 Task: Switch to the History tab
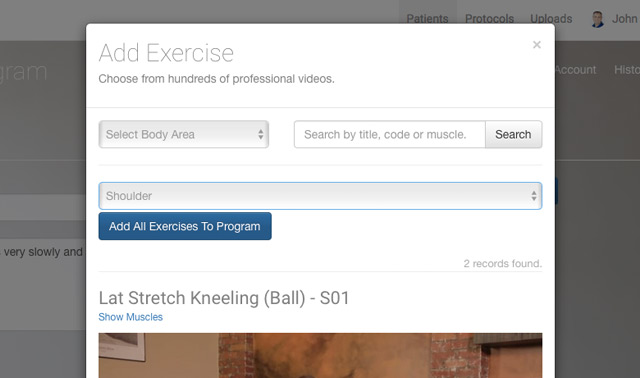pos(627,70)
